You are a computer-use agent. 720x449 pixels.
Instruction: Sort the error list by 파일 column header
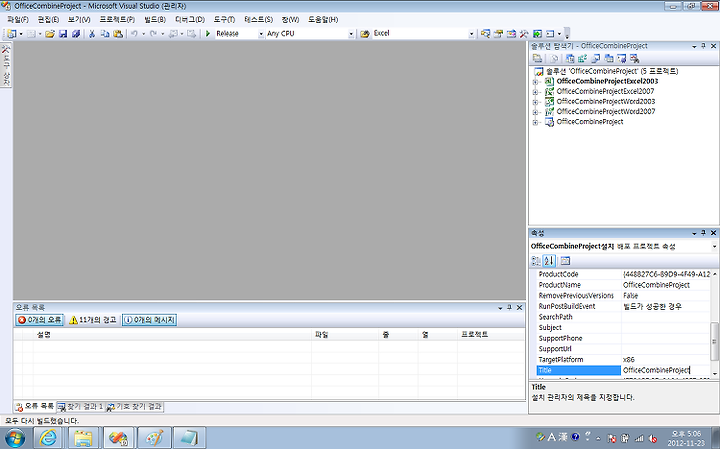click(x=345, y=335)
